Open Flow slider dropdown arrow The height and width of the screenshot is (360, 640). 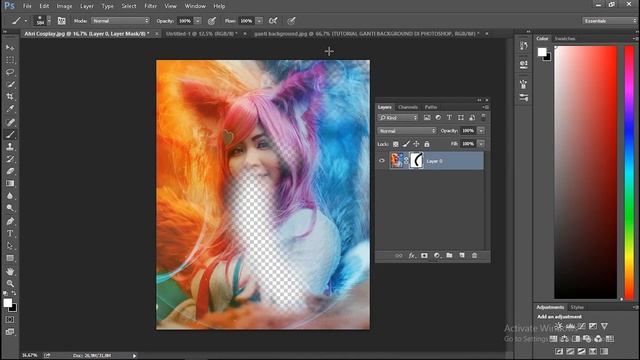tap(259, 21)
